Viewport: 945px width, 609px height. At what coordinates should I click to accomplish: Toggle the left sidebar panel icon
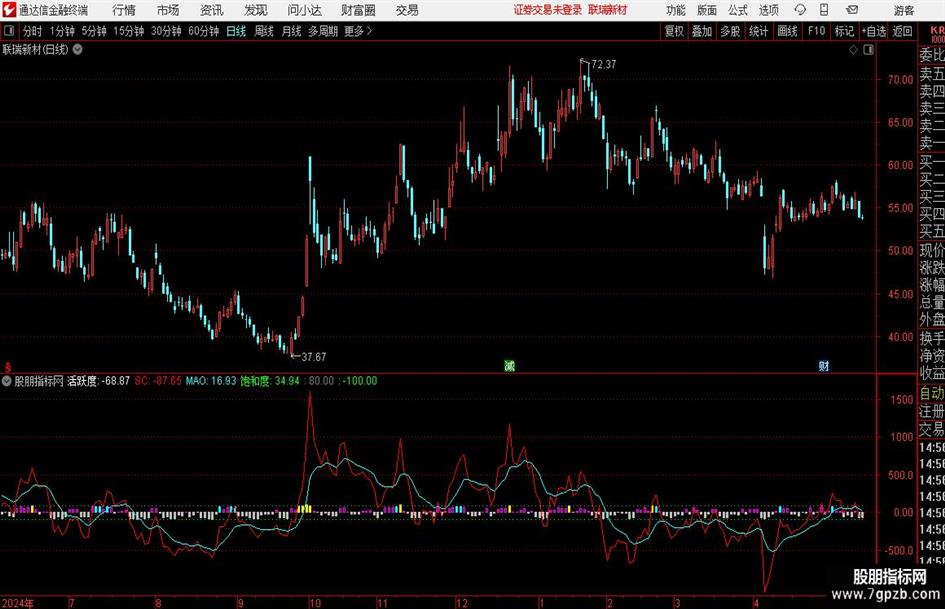[x=9, y=31]
